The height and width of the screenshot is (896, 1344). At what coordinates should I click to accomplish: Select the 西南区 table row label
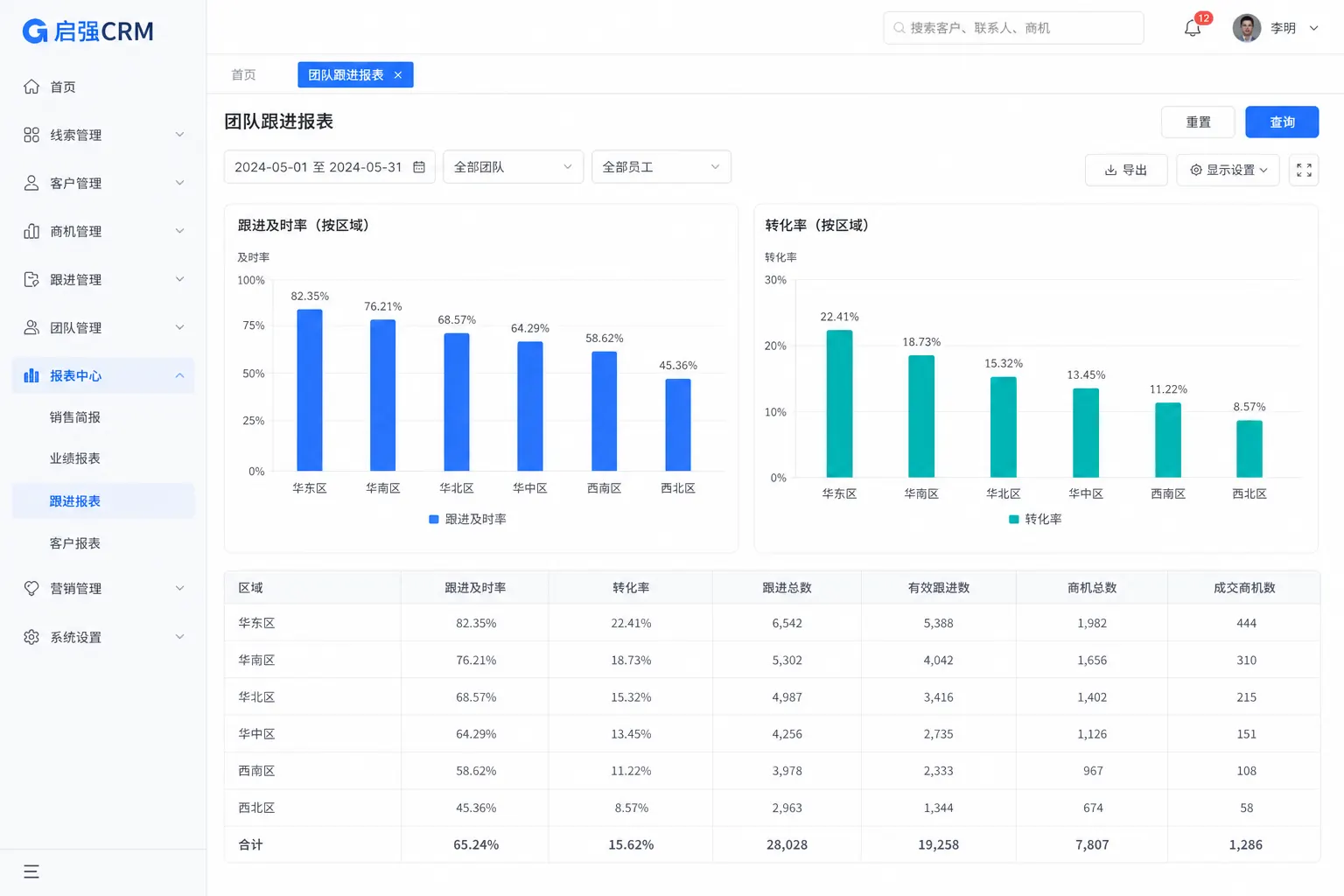(256, 771)
